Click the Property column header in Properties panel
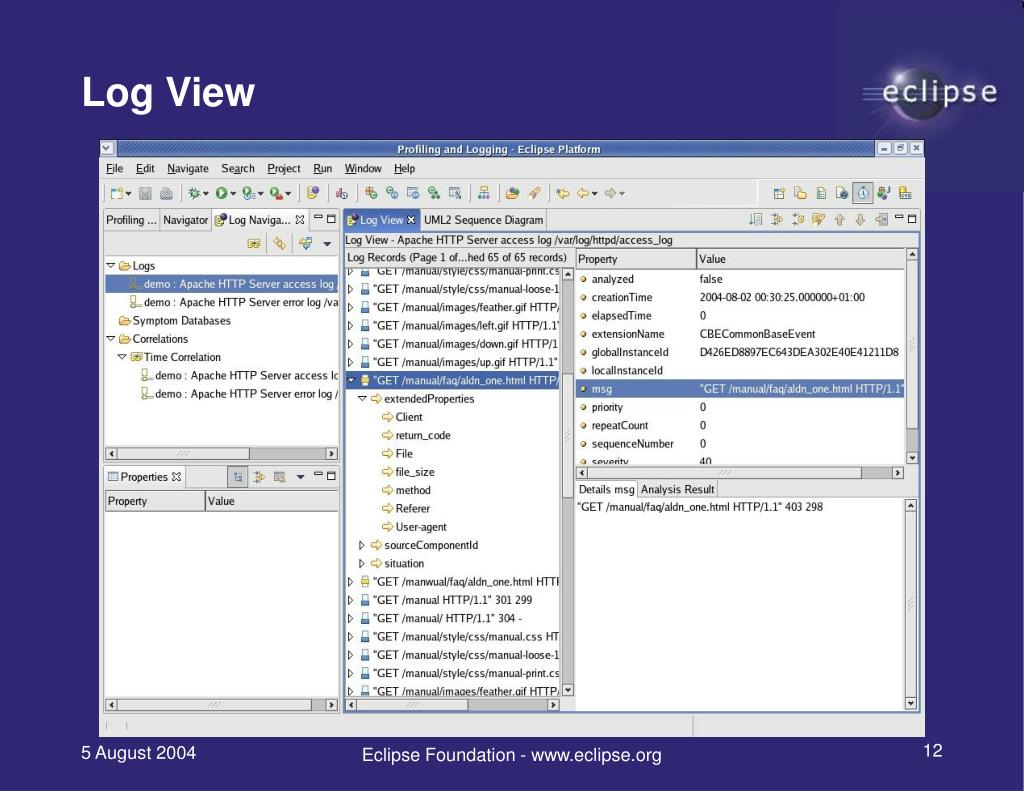The width and height of the screenshot is (1024, 791). click(155, 501)
